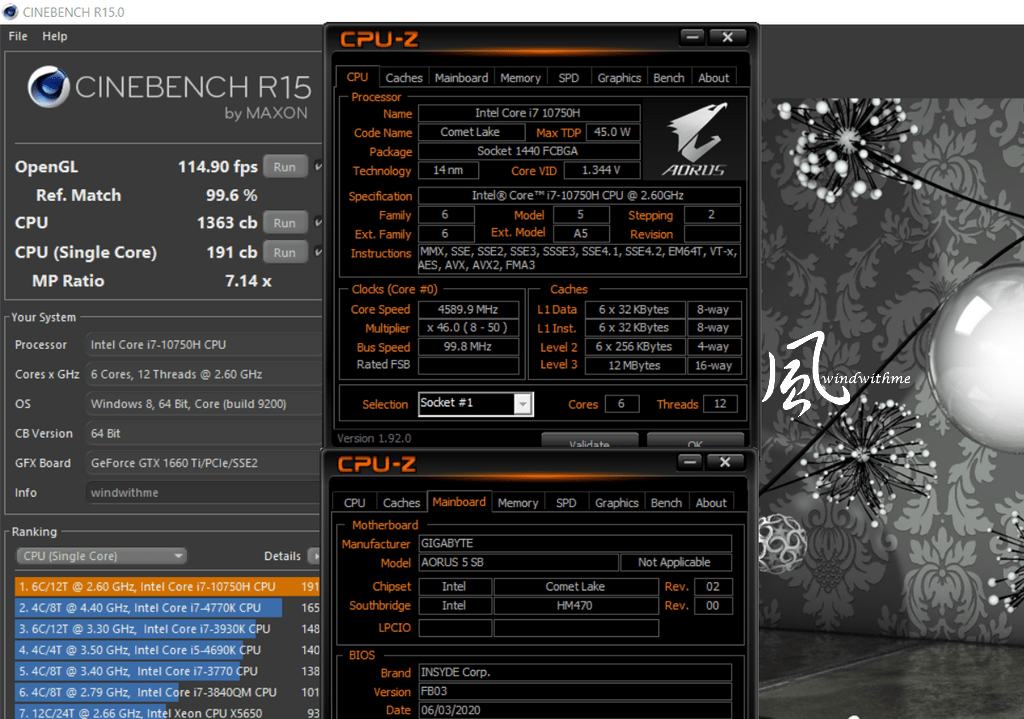Toggle the OpenGL test checkbox beside its Run button
The image size is (1024, 719).
pyautogui.click(x=318, y=167)
